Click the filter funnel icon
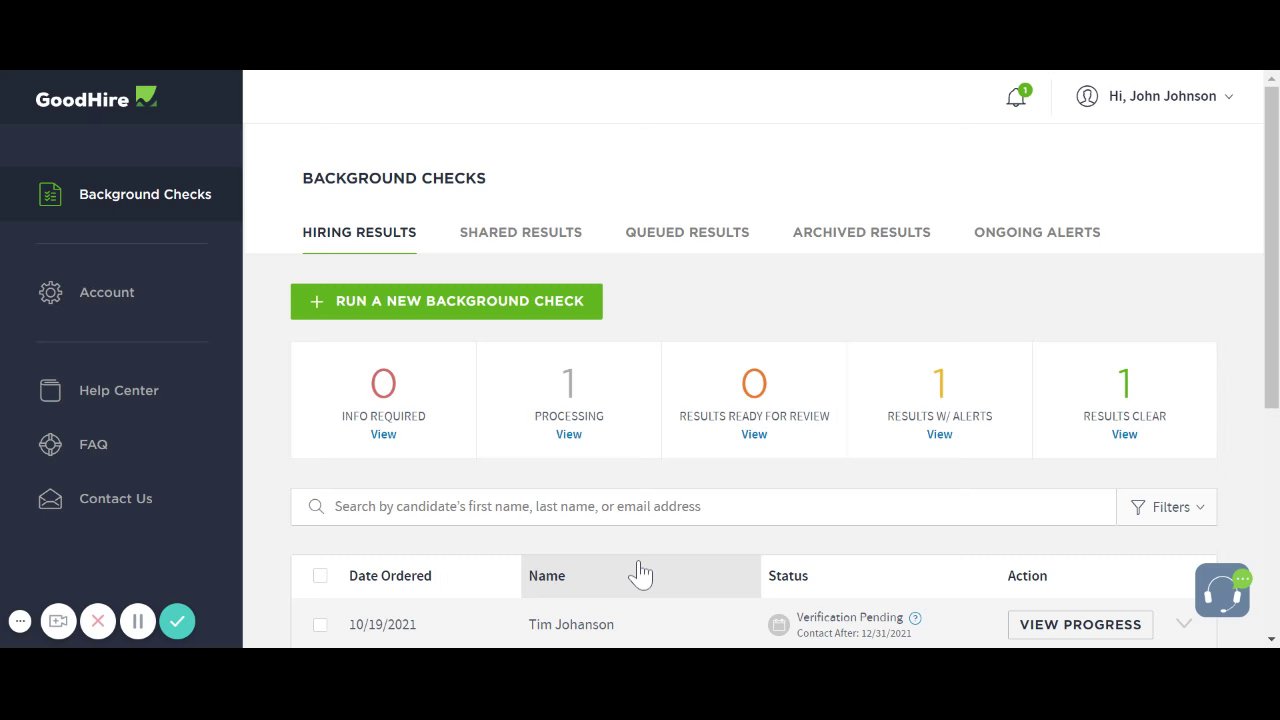1280x720 pixels. 1138,507
